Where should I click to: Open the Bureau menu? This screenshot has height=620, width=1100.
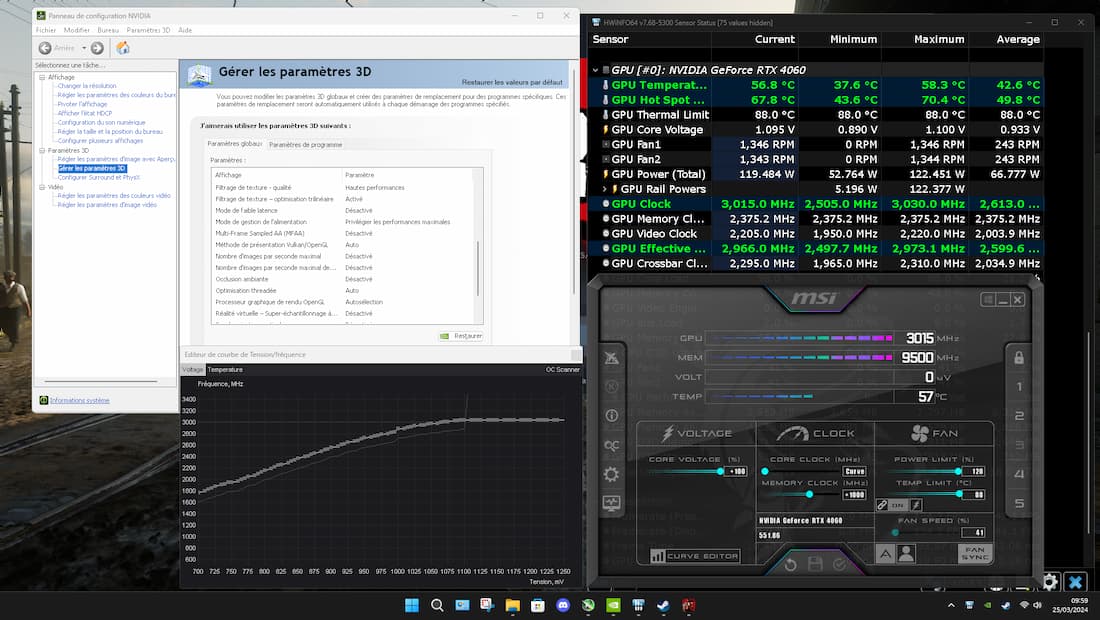pyautogui.click(x=108, y=30)
